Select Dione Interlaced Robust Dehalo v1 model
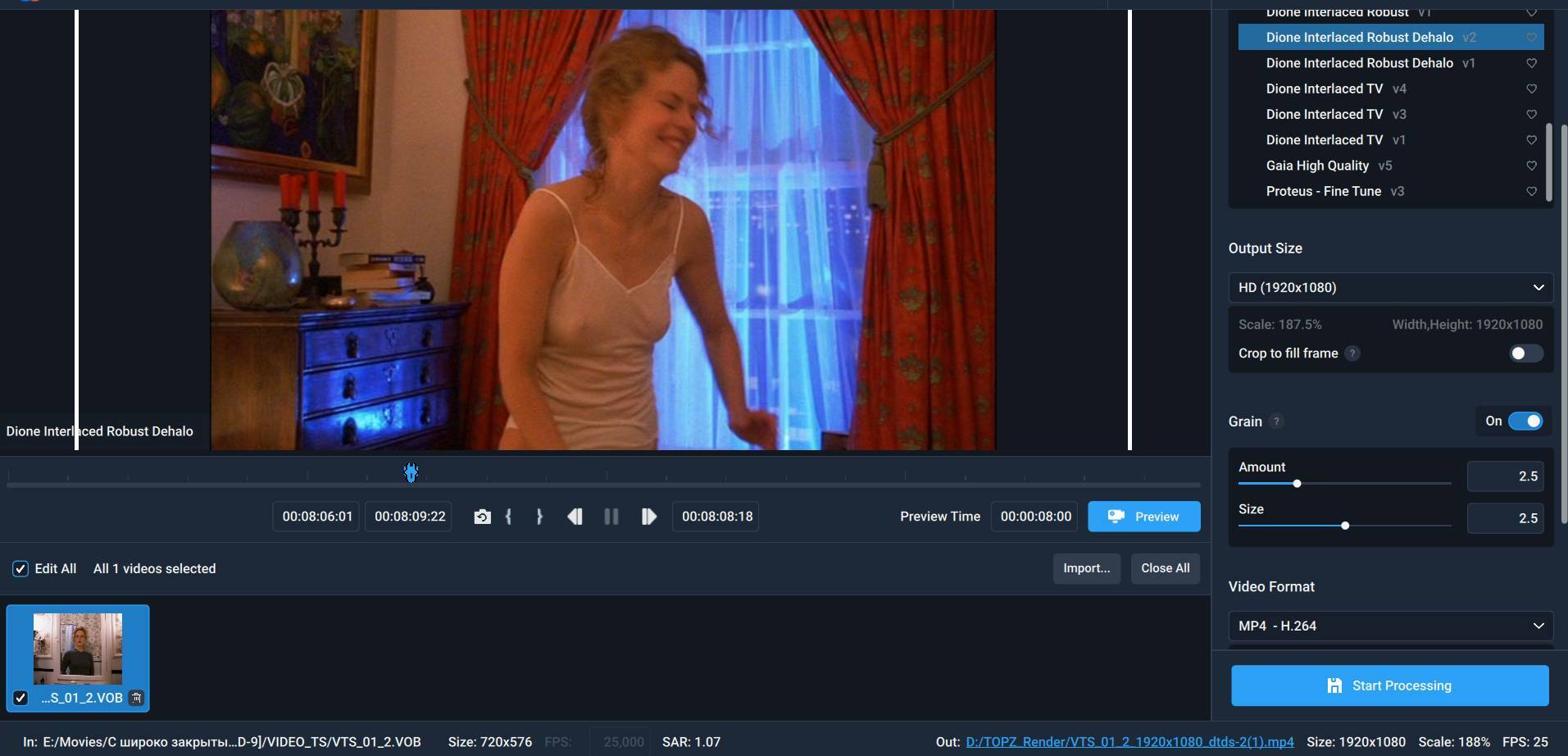This screenshot has width=1568, height=756. pos(1390,63)
